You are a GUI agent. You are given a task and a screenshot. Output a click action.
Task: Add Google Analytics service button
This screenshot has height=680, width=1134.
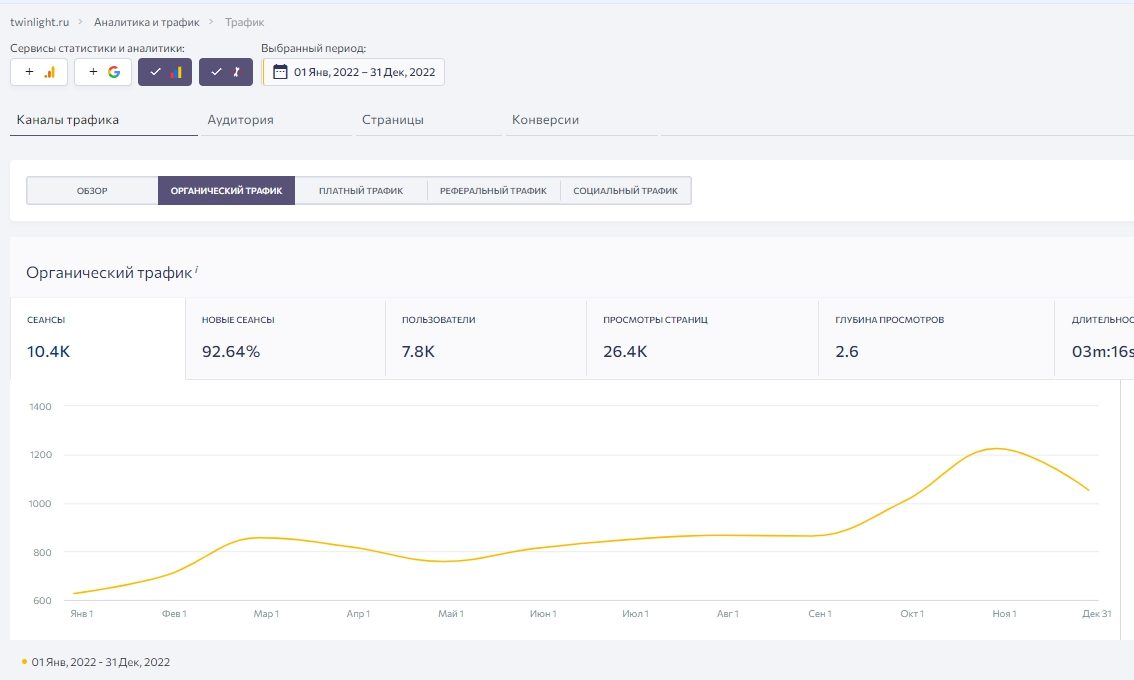39,72
